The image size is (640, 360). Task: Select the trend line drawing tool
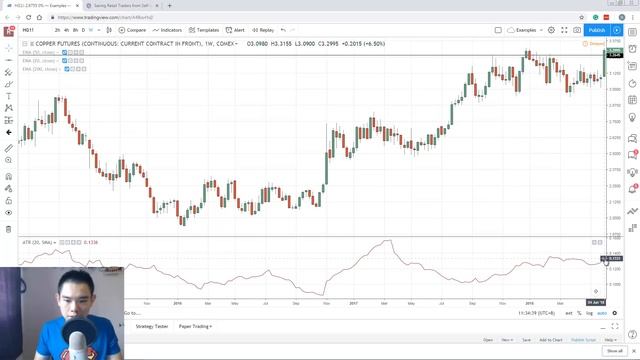pyautogui.click(x=9, y=60)
